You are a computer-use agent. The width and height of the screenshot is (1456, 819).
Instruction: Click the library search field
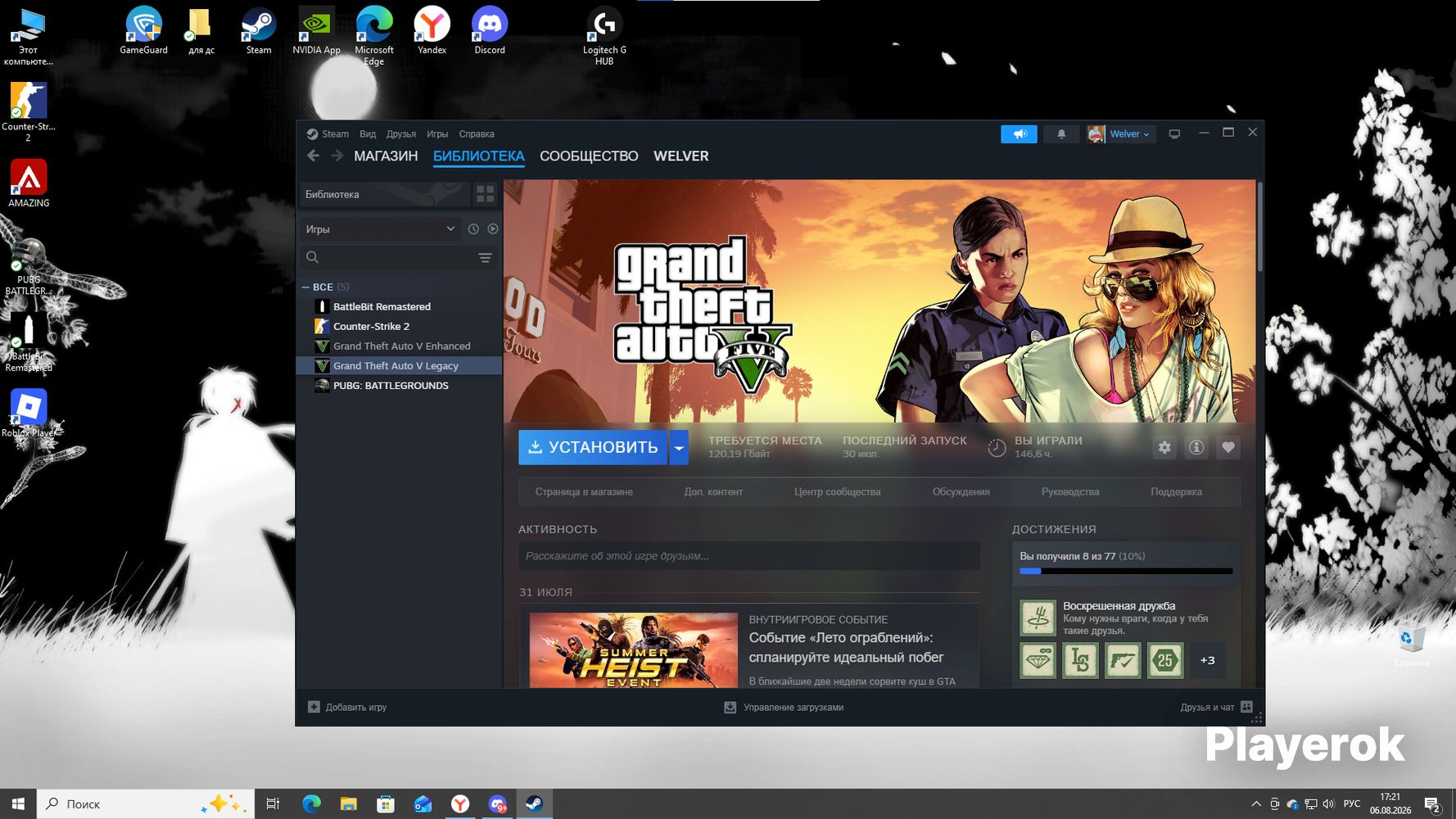(x=399, y=257)
